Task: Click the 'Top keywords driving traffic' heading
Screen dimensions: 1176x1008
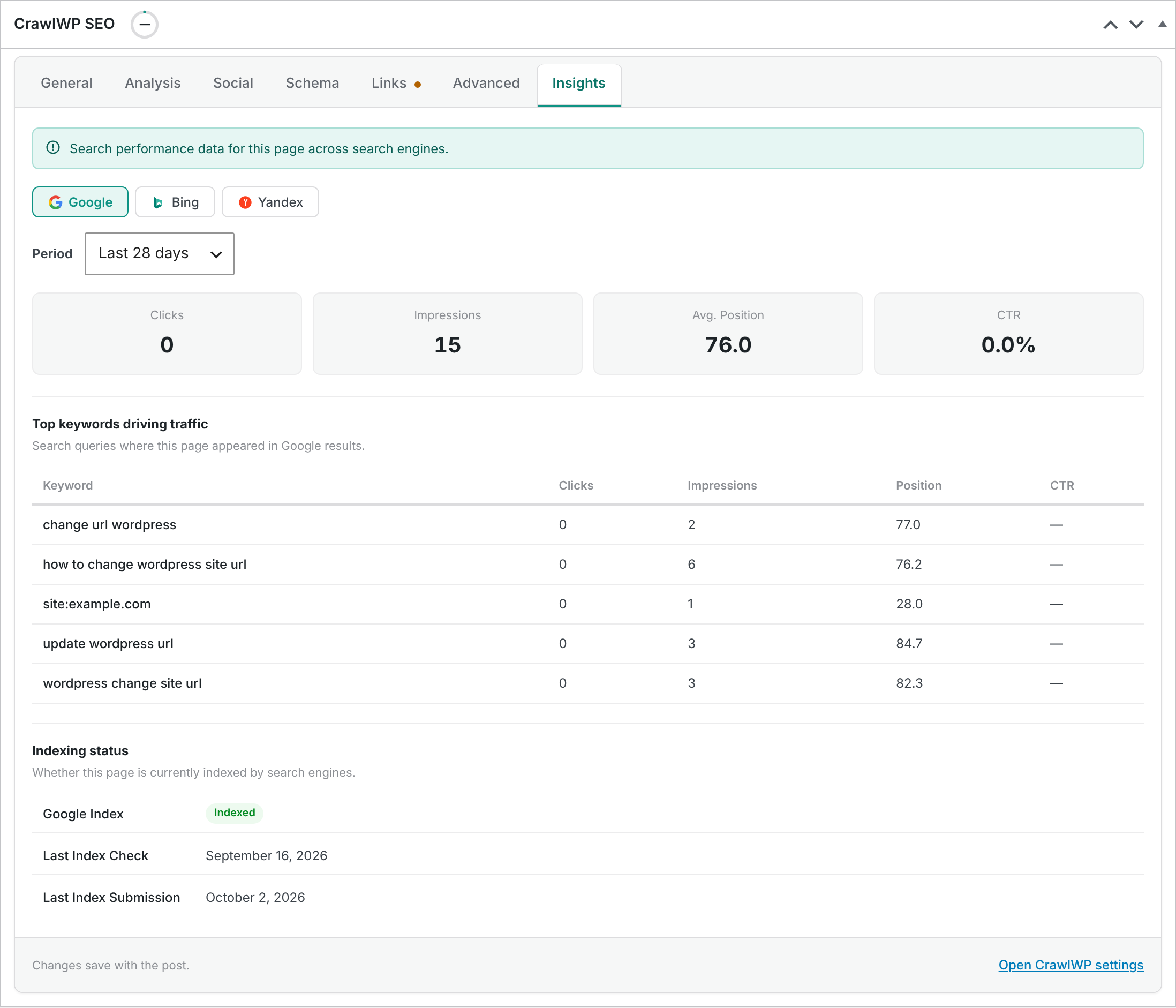Action: [120, 424]
